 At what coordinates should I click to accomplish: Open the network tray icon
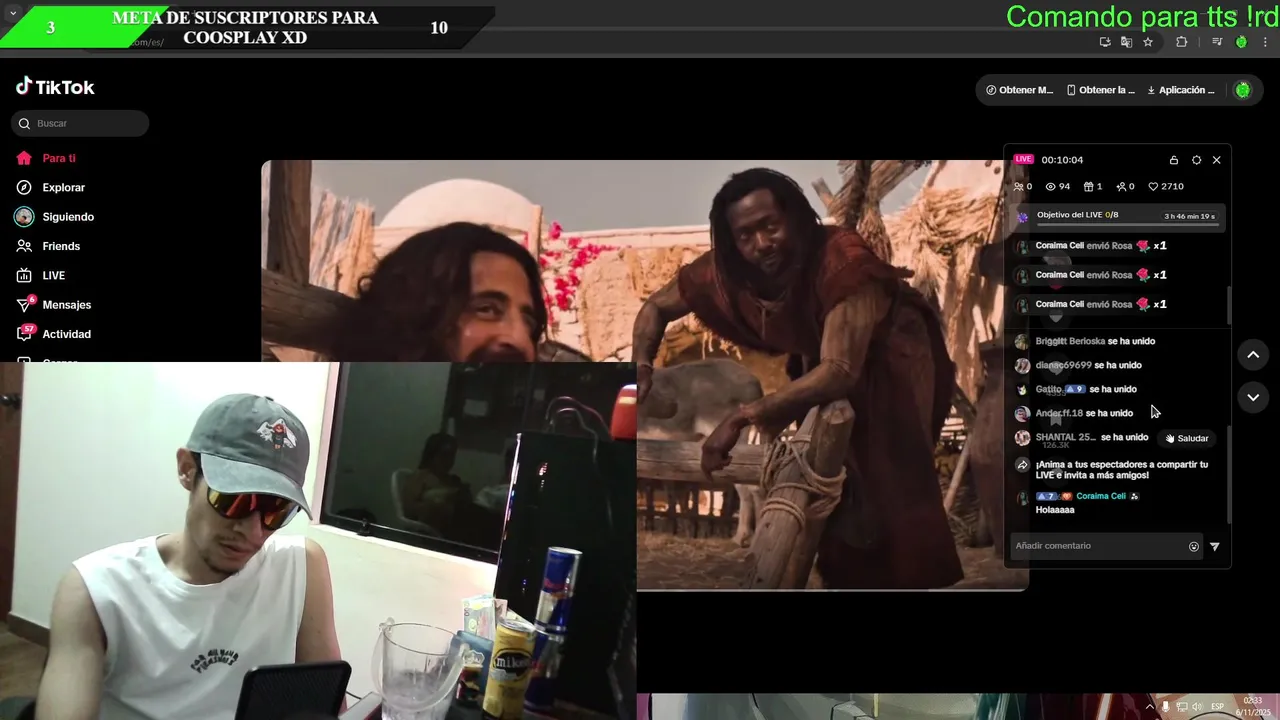click(1181, 706)
